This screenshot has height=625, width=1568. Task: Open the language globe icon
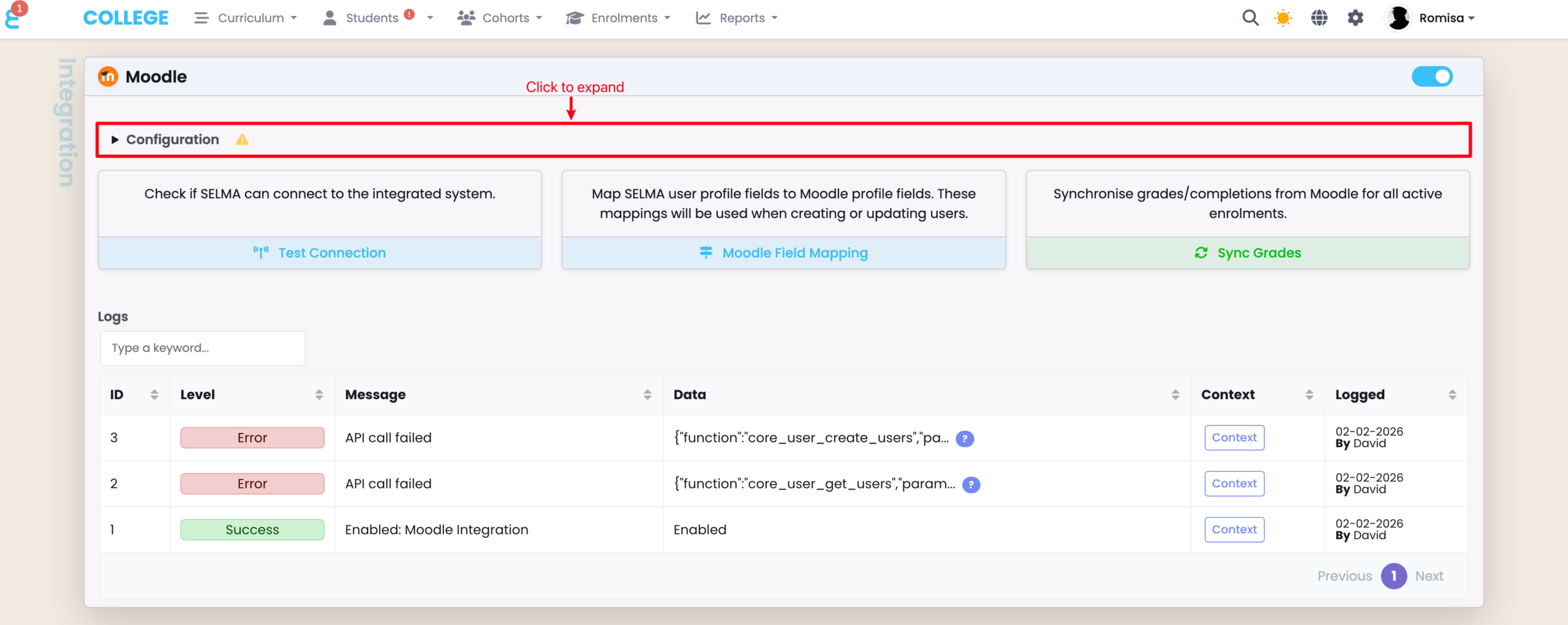(x=1319, y=18)
